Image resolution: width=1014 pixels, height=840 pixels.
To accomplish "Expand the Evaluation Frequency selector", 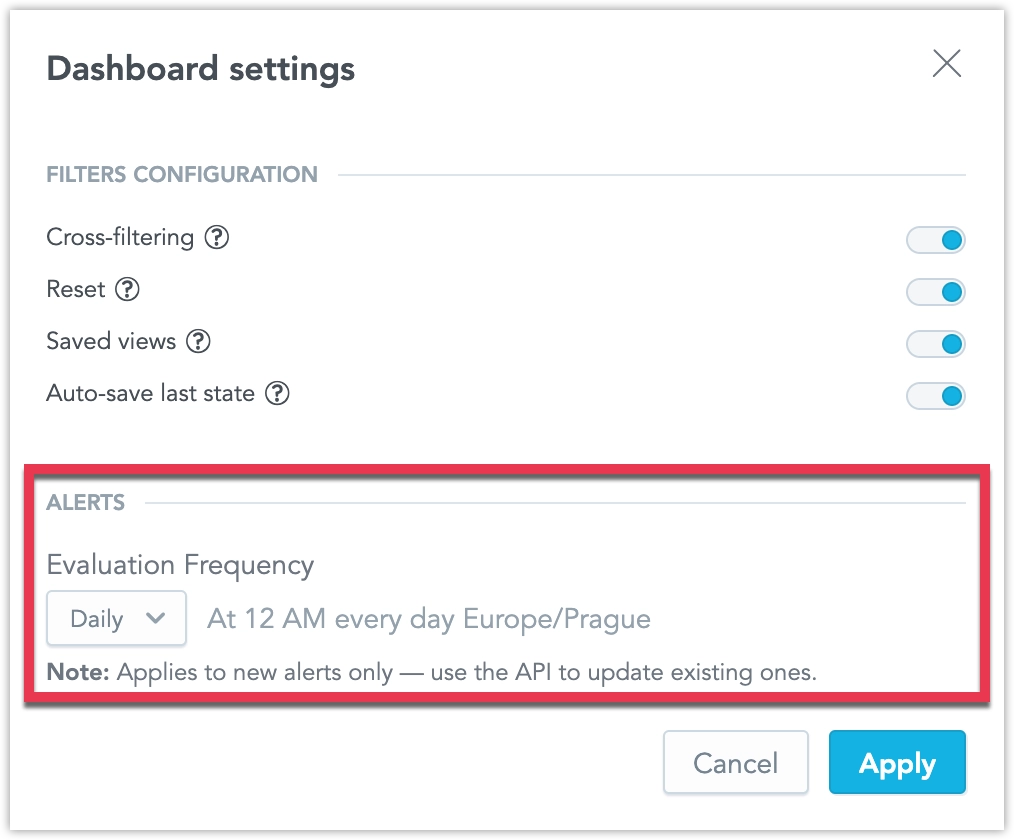I will tap(116, 618).
